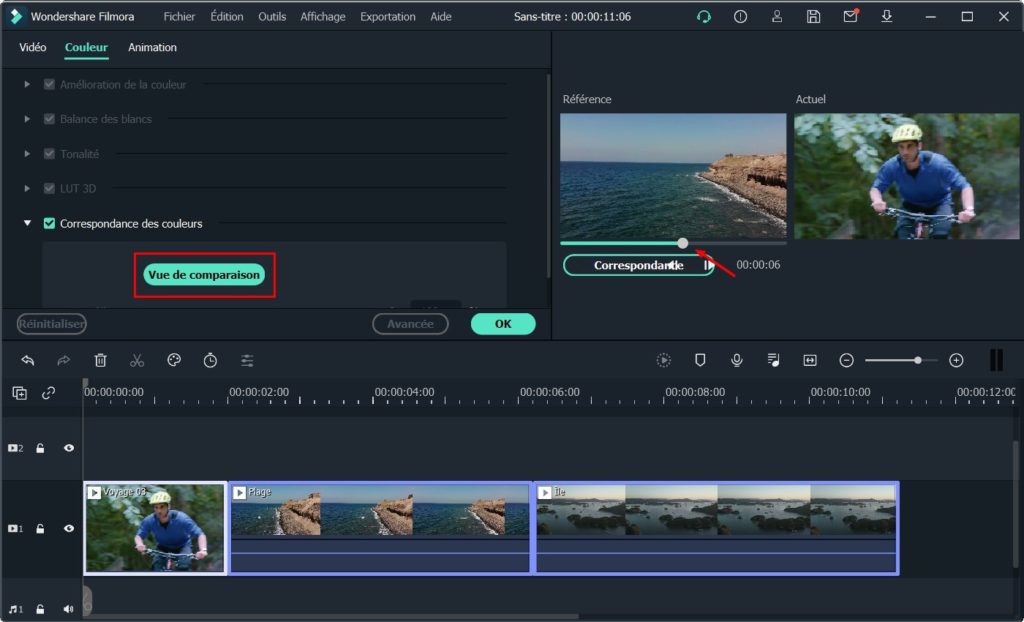
Task: Open the Édition menu
Action: [x=227, y=17]
